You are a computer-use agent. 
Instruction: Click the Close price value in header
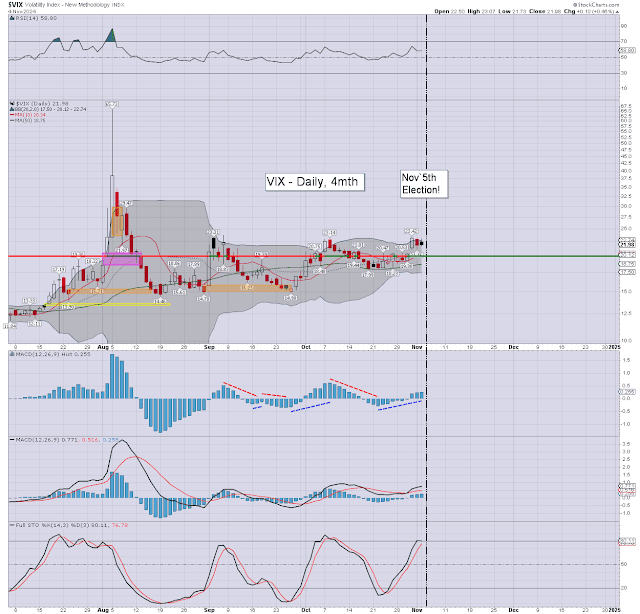(554, 11)
